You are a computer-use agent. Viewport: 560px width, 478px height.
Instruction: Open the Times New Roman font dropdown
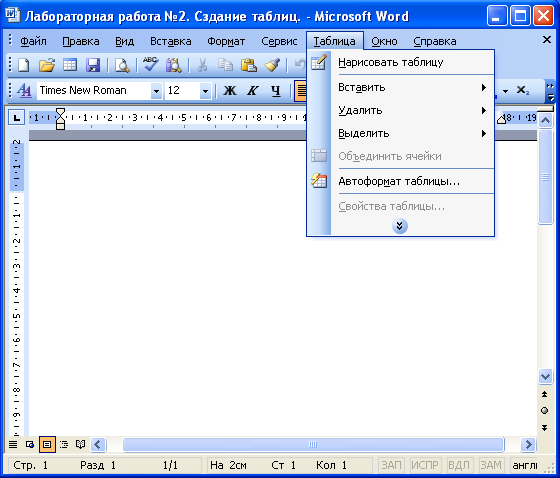click(156, 91)
